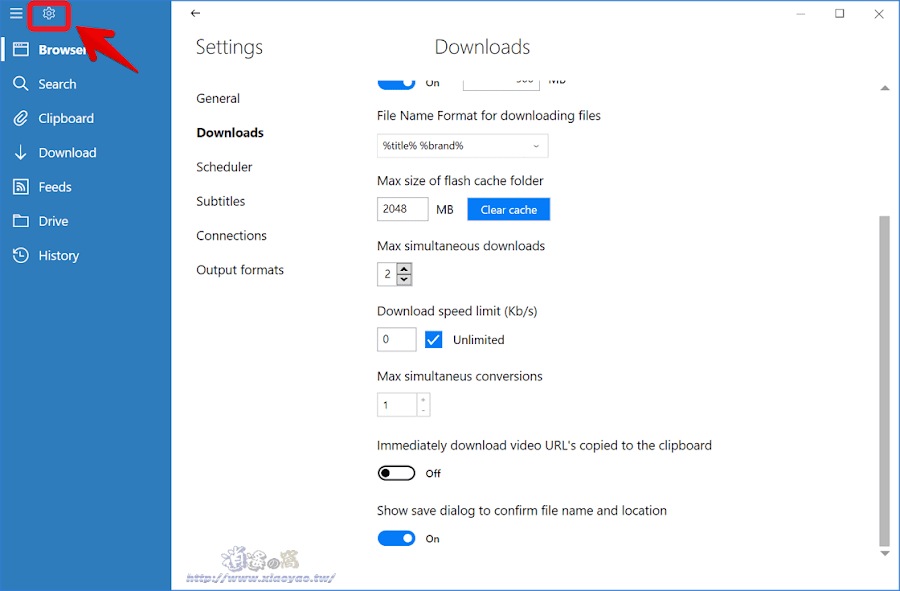Open the hamburger menu

pyautogui.click(x=15, y=14)
